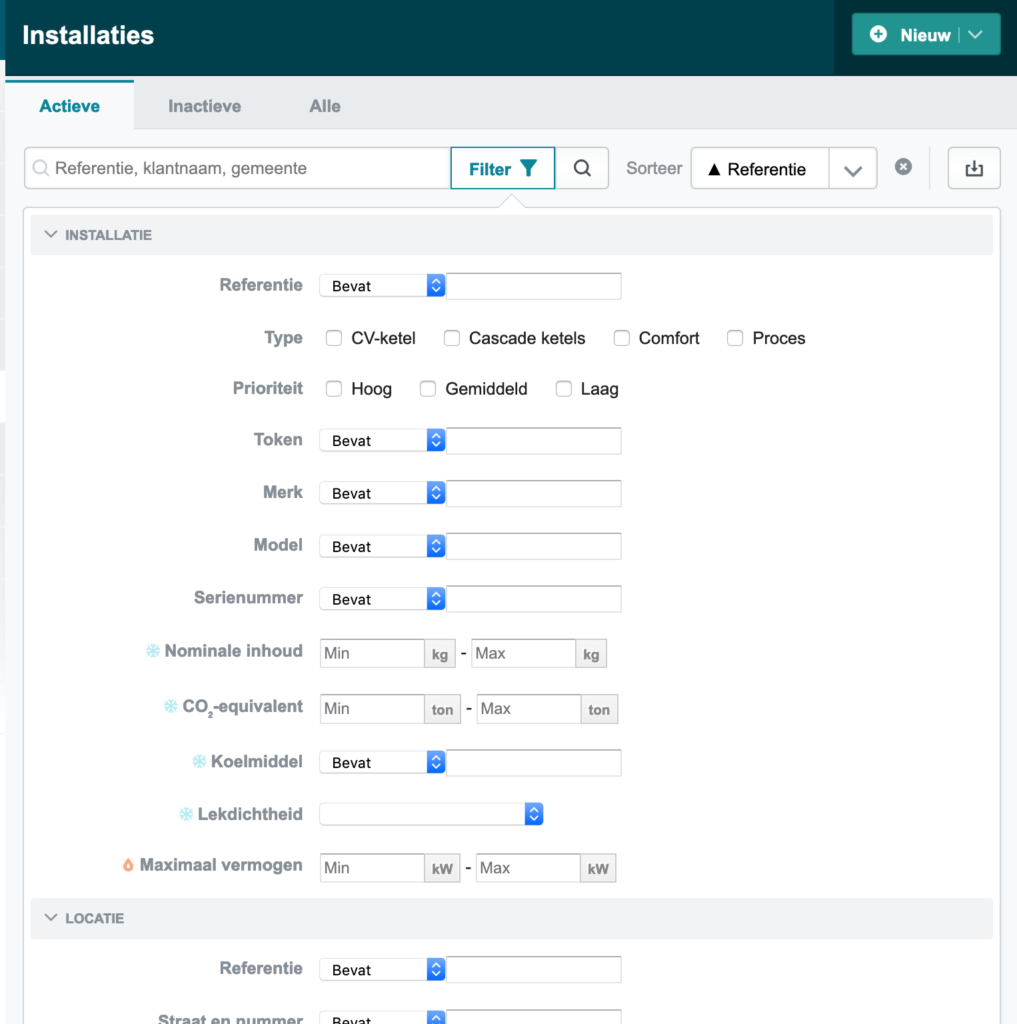The image size is (1017, 1024).
Task: Click Nominale inhoud Min field
Action: click(x=372, y=653)
